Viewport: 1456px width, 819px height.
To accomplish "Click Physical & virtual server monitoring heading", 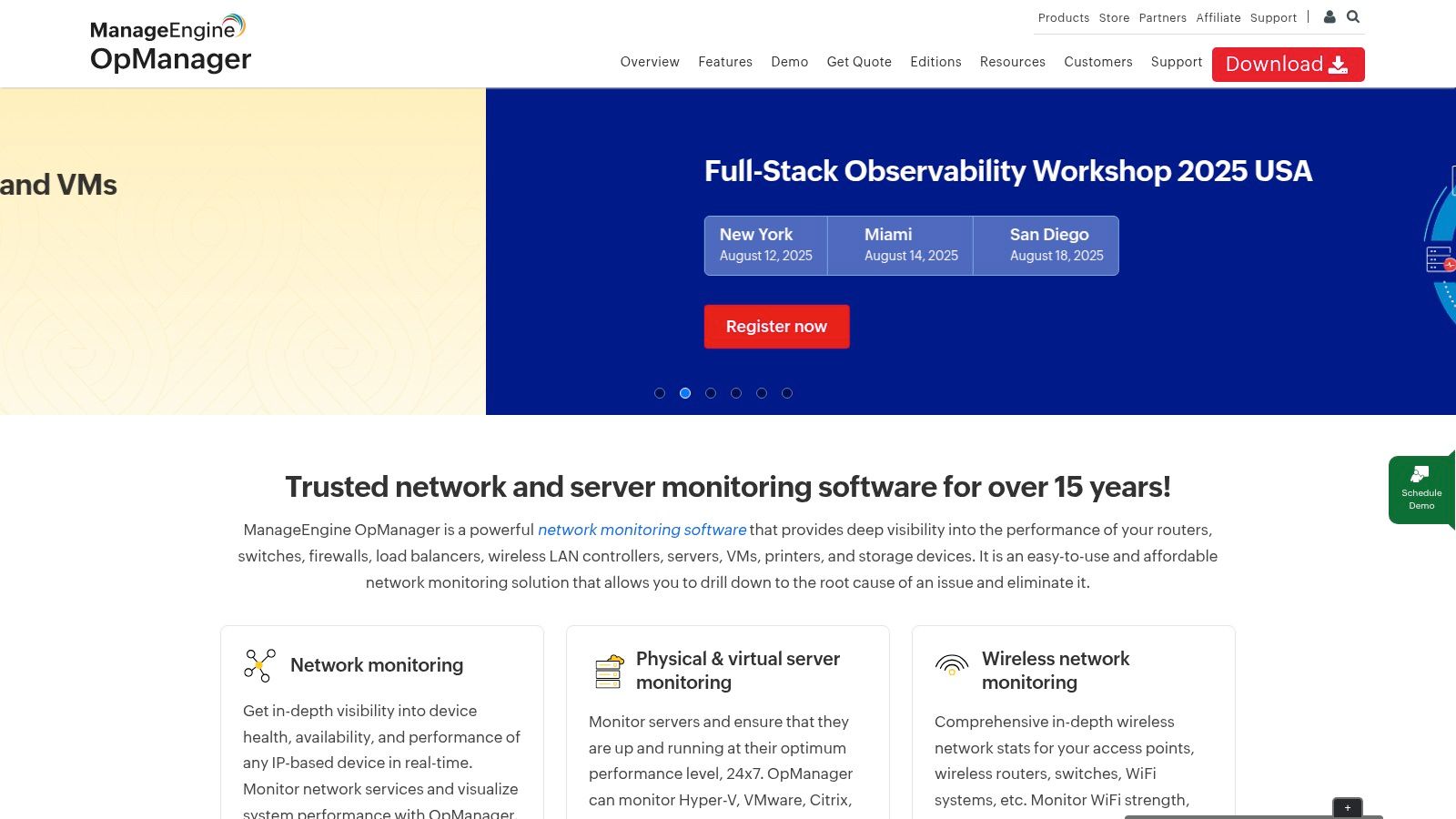I will pyautogui.click(x=738, y=671).
